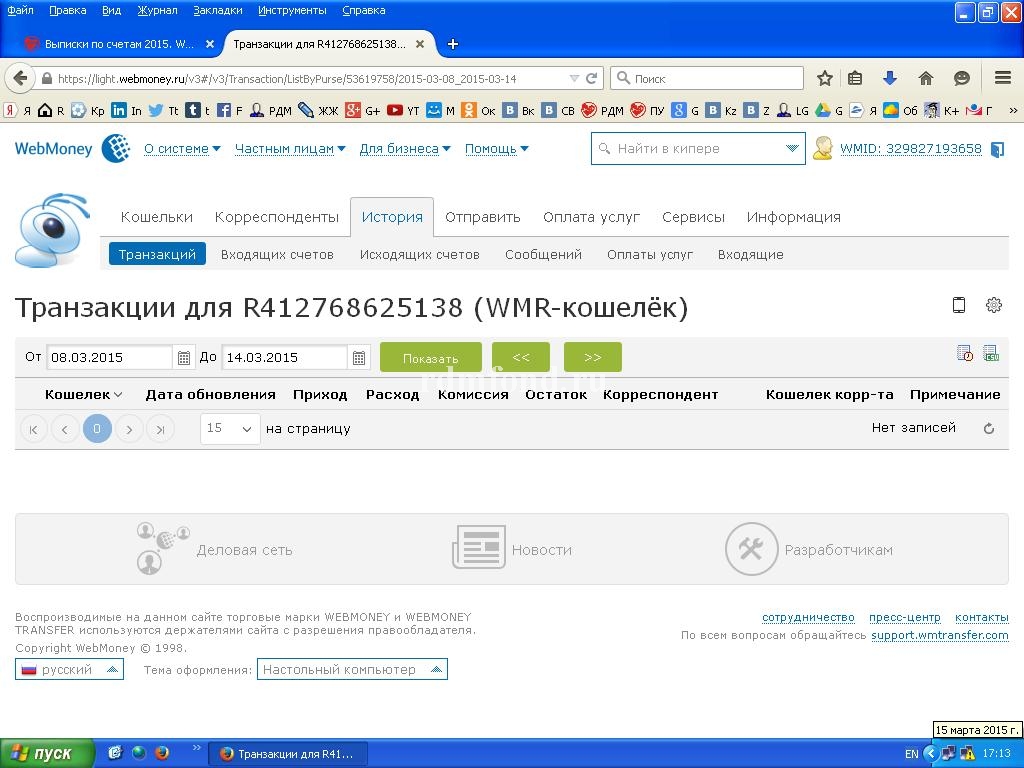
Task: Open the support.wmtransfer.com link
Action: pos(940,635)
